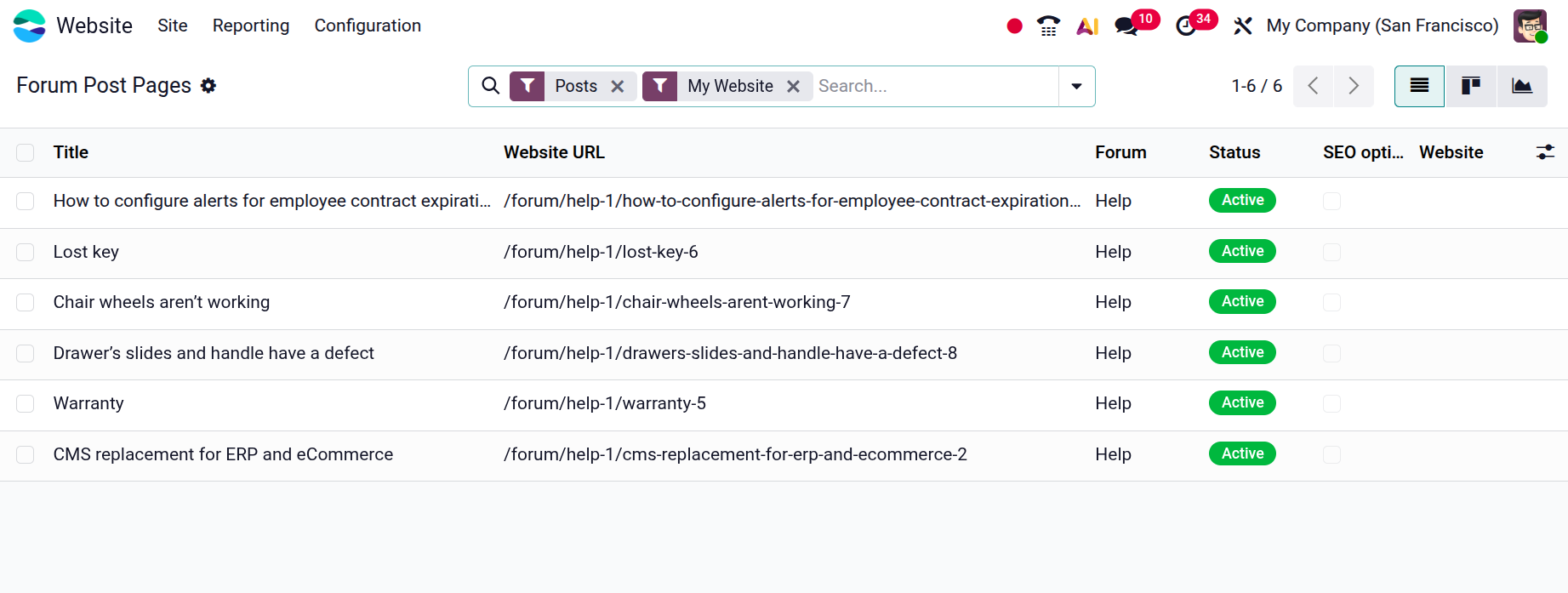Focus the Search input field

pyautogui.click(x=934, y=86)
